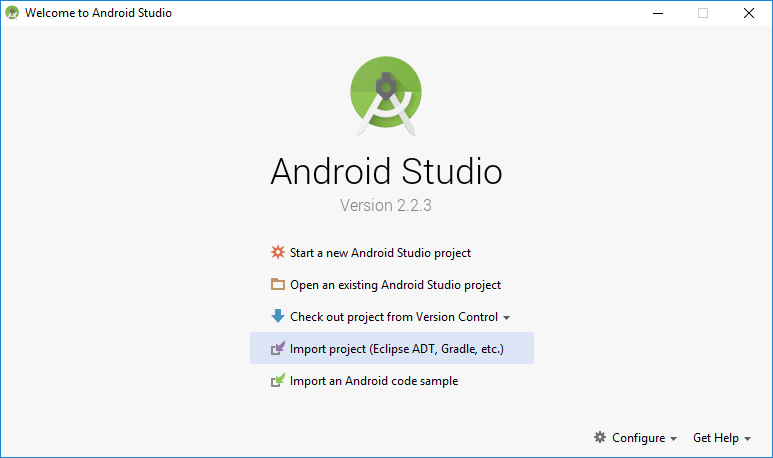Click the blue download arrow Version Control icon
Viewport: 773px width, 458px height.
[278, 316]
